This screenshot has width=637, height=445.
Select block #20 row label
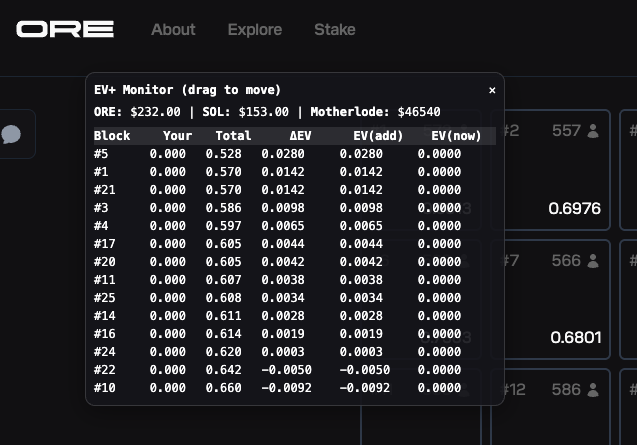pyautogui.click(x=105, y=262)
